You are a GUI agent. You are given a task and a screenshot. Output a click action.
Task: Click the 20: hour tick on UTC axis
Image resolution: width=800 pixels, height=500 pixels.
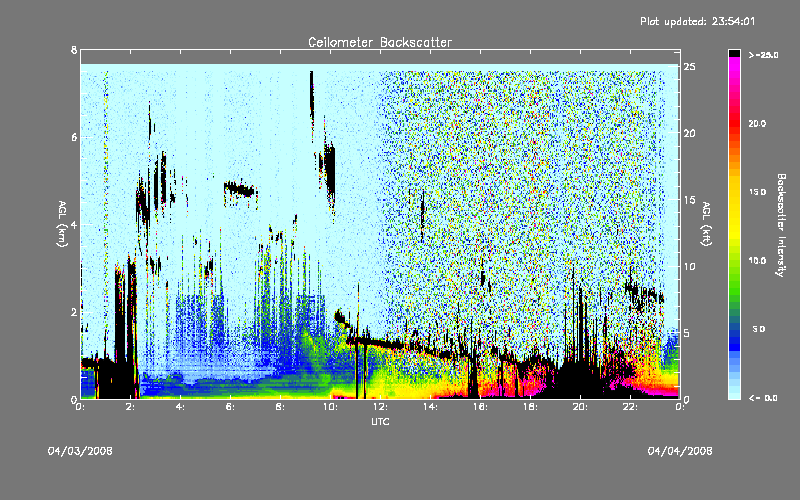pyautogui.click(x=580, y=407)
